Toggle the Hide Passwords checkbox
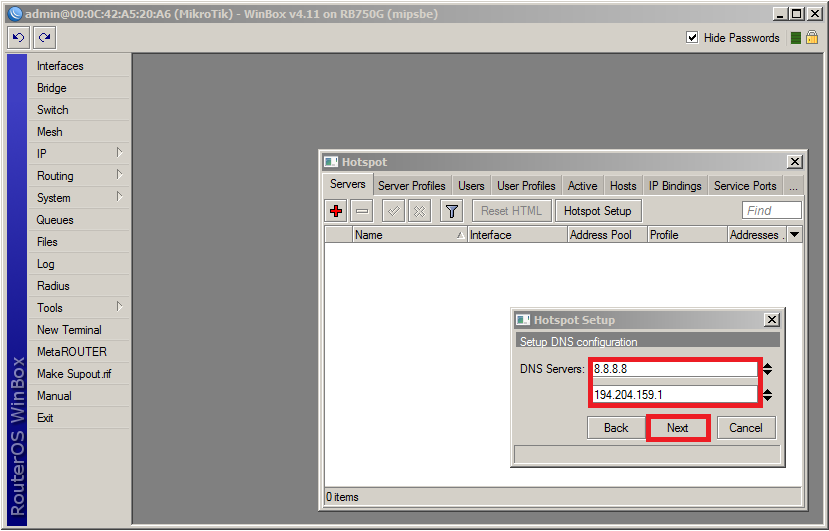 coord(692,38)
